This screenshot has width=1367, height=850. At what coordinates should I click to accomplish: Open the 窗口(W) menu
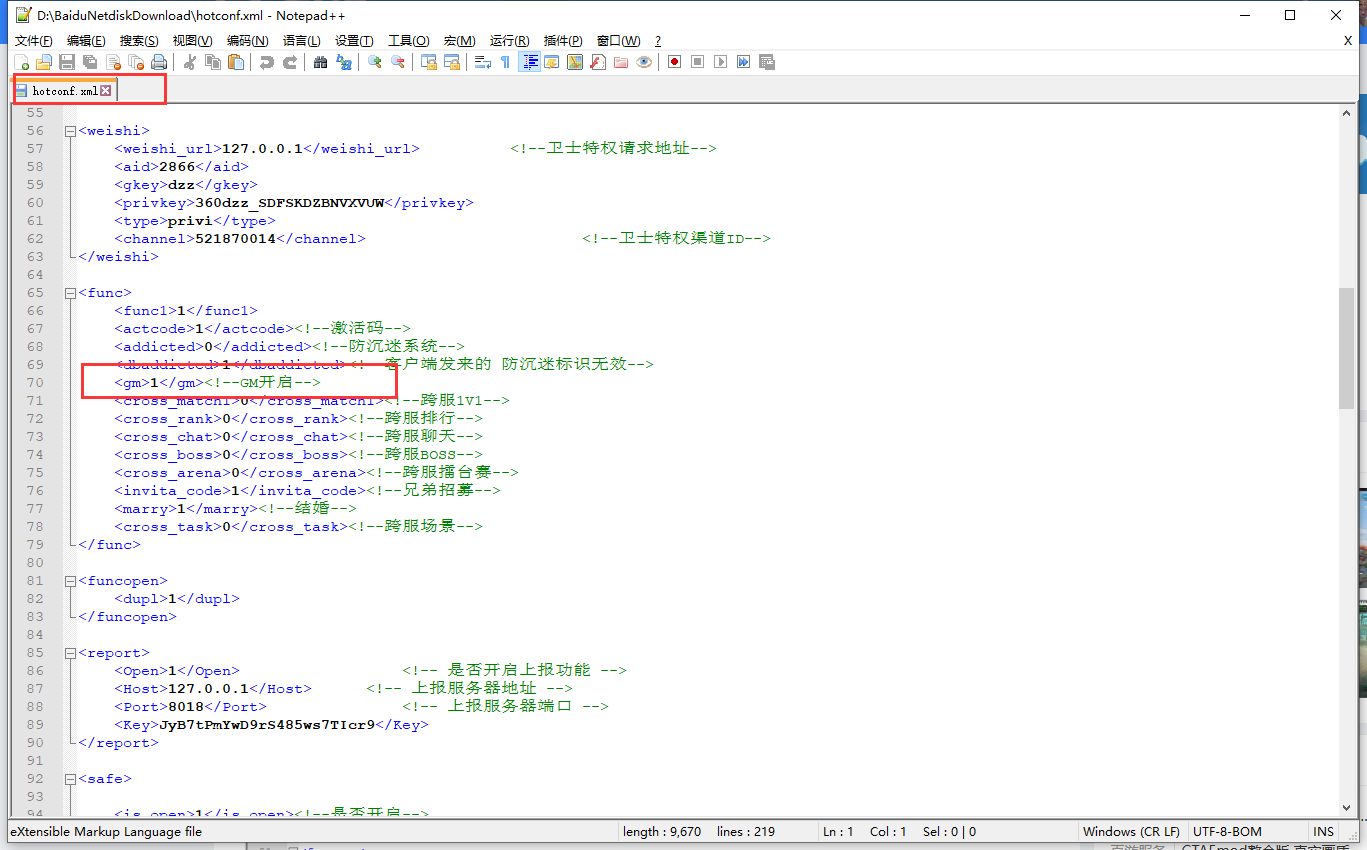pyautogui.click(x=618, y=41)
